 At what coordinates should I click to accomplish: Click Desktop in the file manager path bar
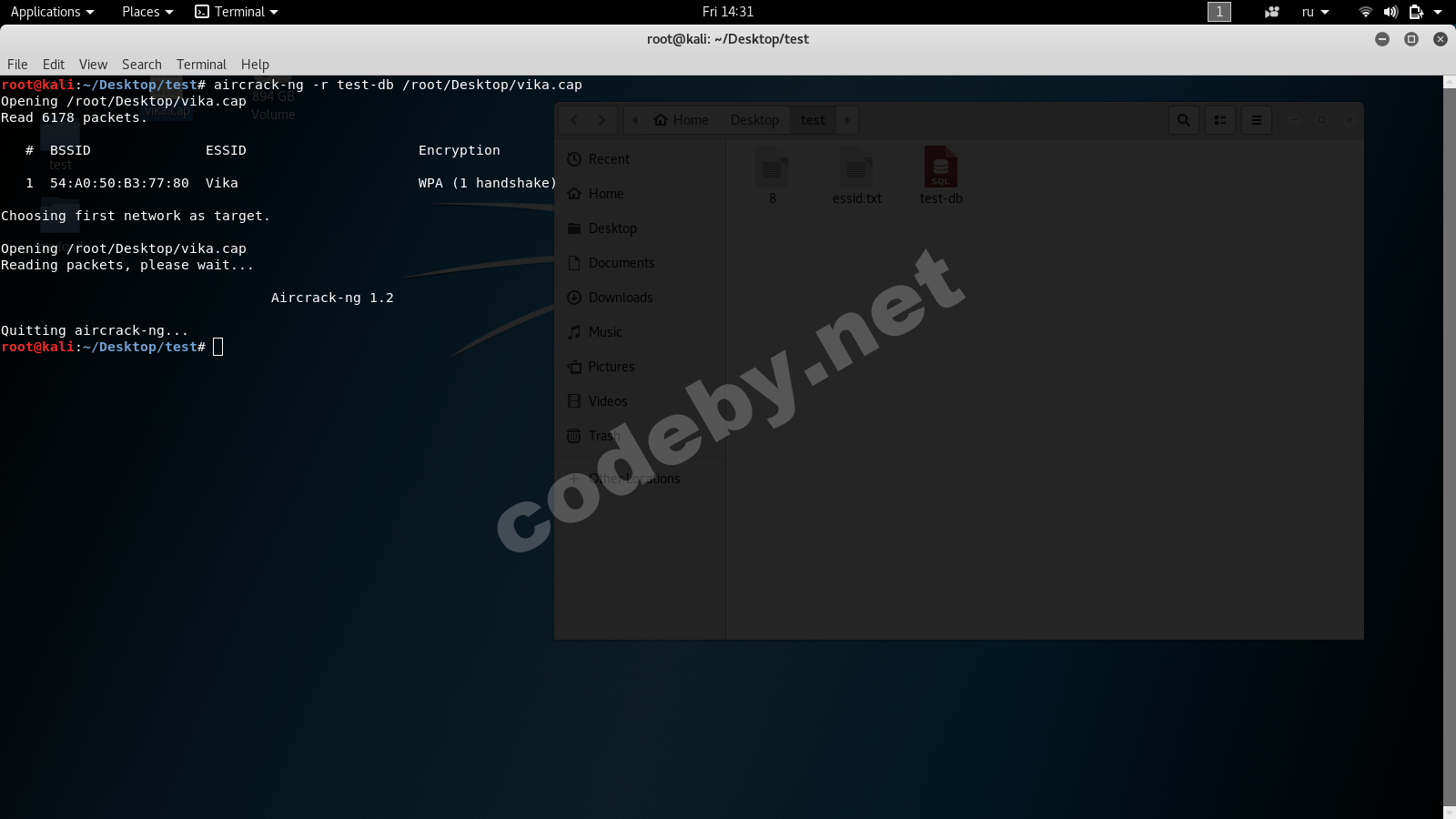click(x=754, y=120)
